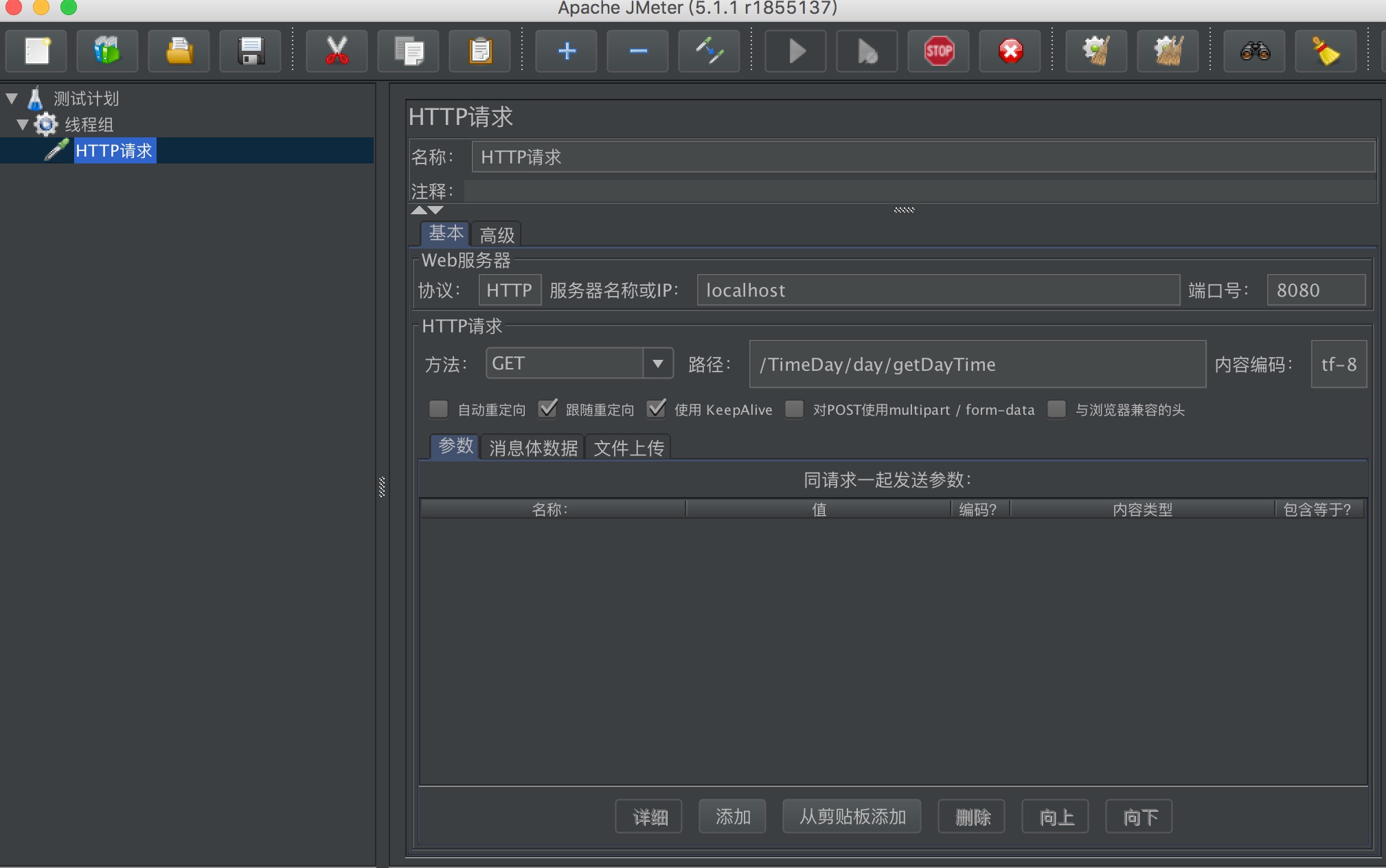Viewport: 1386px width, 868px height.
Task: Click the Clear broom icon
Action: click(x=1097, y=52)
